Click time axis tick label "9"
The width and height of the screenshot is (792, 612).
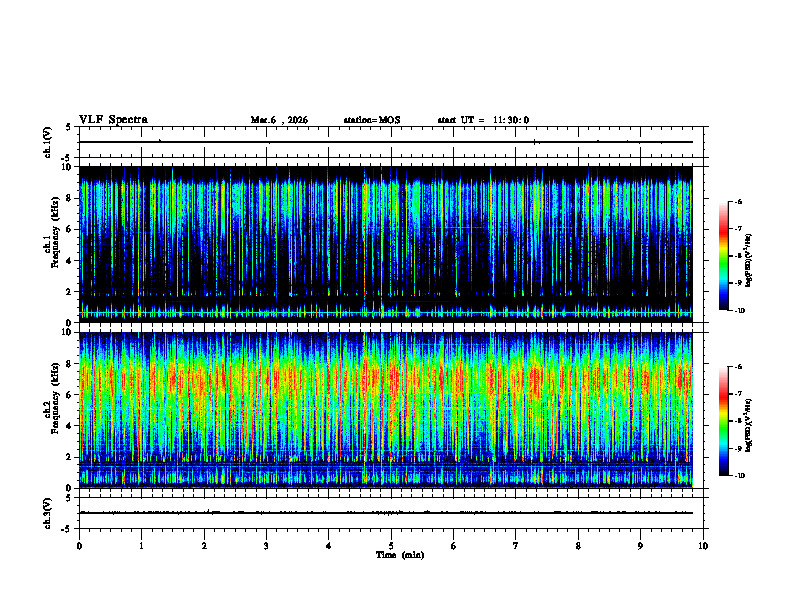pos(640,546)
